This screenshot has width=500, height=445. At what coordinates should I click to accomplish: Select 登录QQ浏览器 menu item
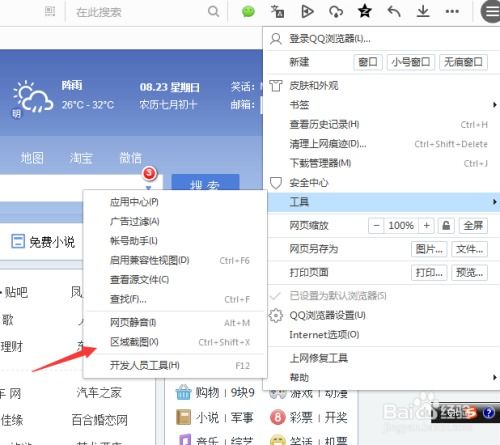pyautogui.click(x=383, y=39)
